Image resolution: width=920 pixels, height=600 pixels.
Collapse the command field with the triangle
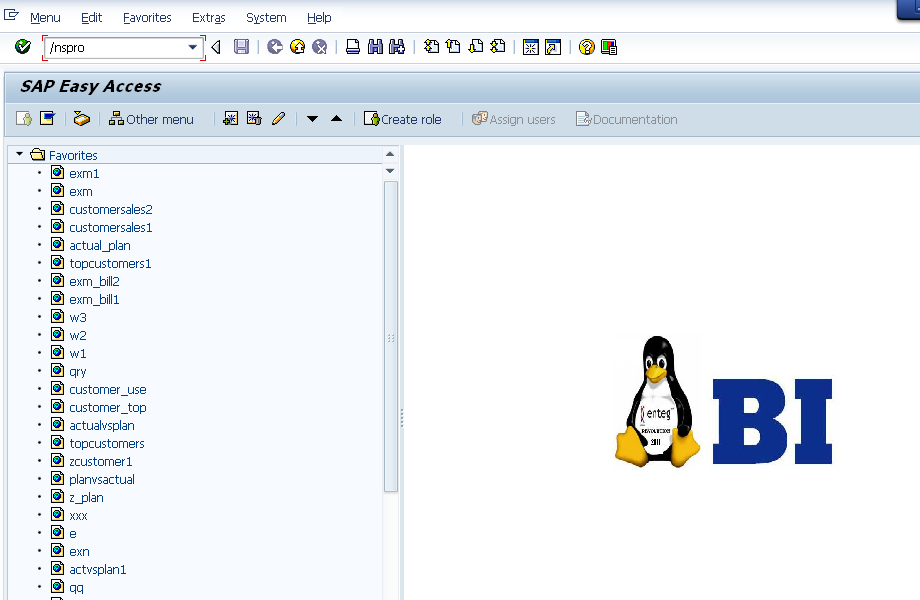[217, 48]
